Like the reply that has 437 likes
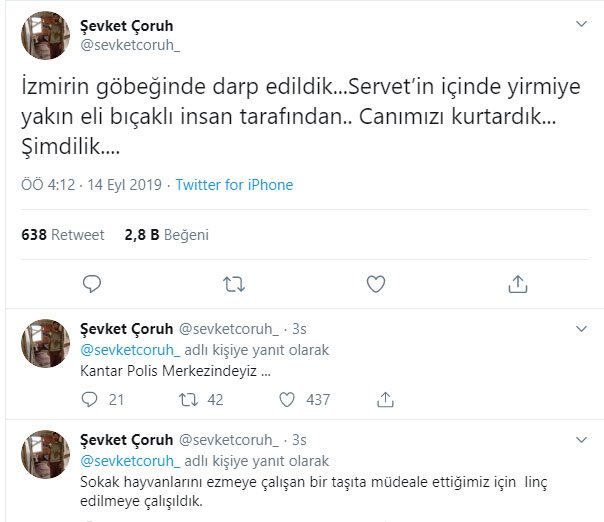The image size is (604, 522). click(x=287, y=399)
